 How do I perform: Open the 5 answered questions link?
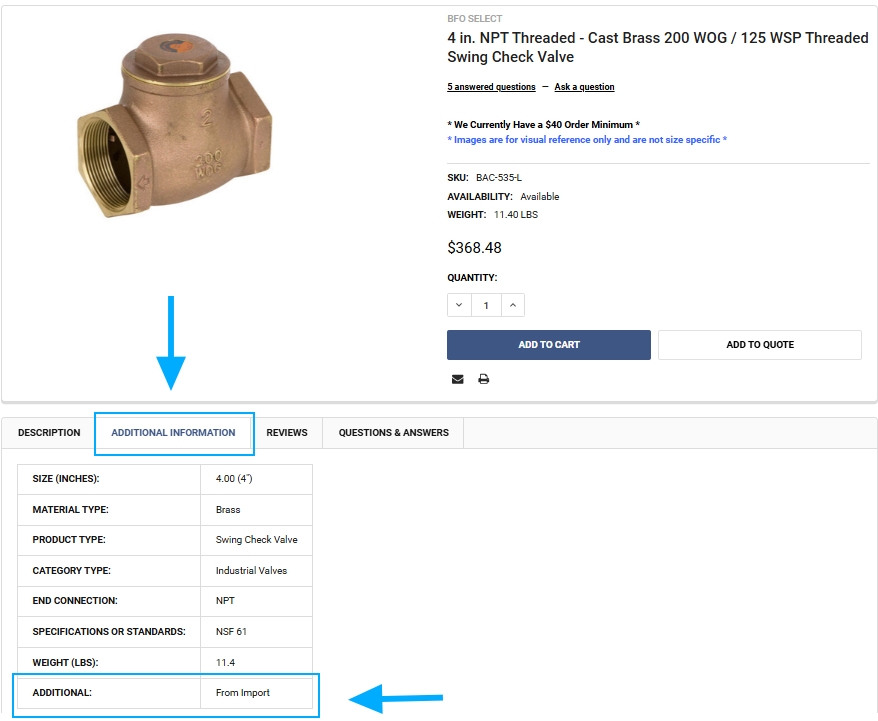click(x=491, y=87)
